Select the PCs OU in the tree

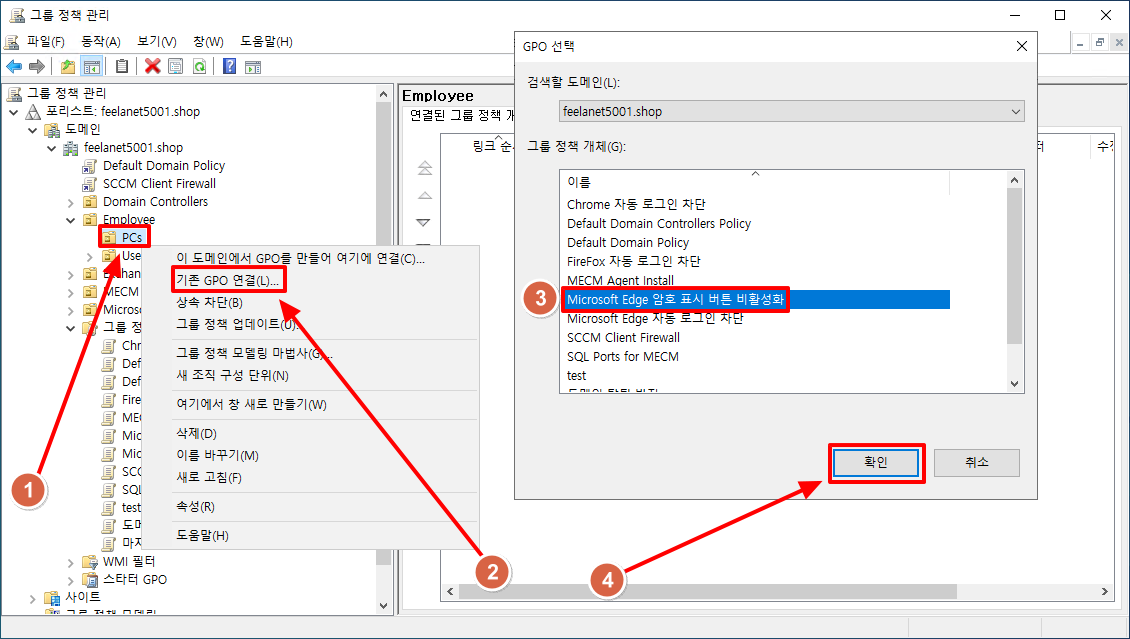132,238
